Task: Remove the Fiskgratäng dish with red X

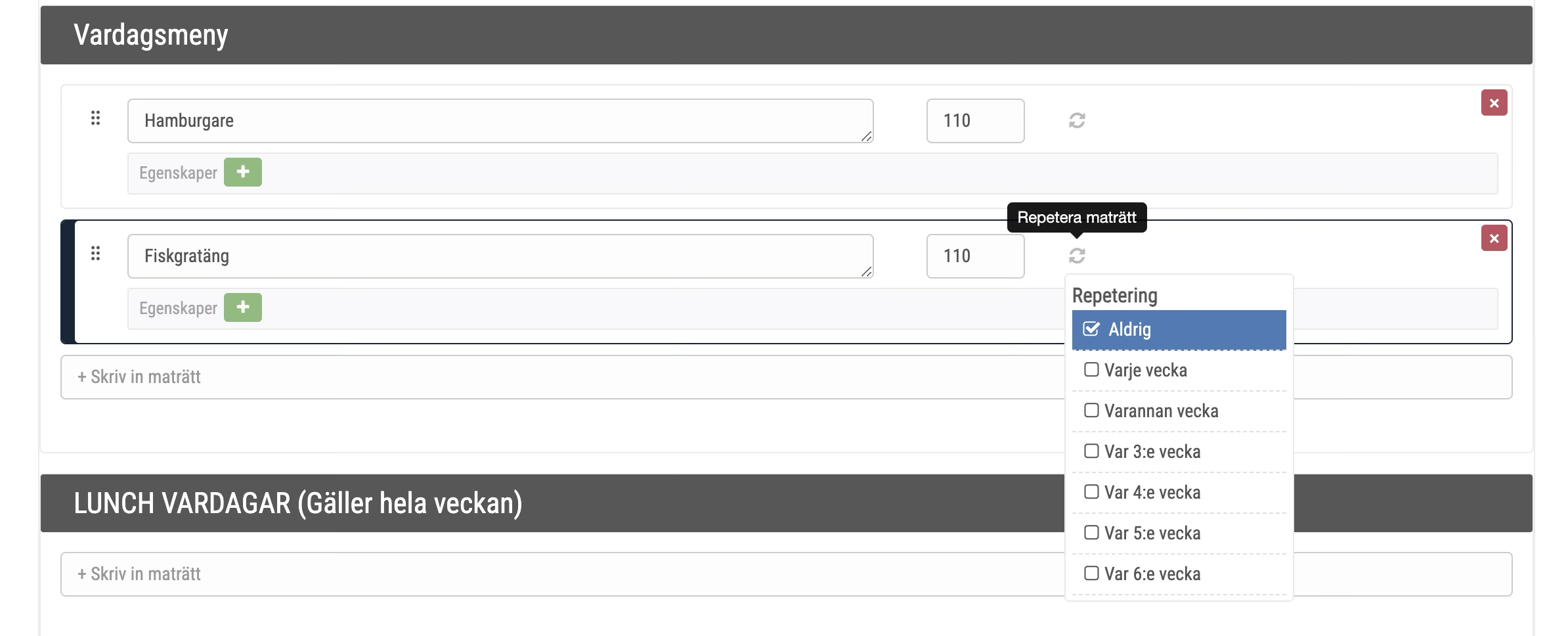Action: click(1494, 238)
